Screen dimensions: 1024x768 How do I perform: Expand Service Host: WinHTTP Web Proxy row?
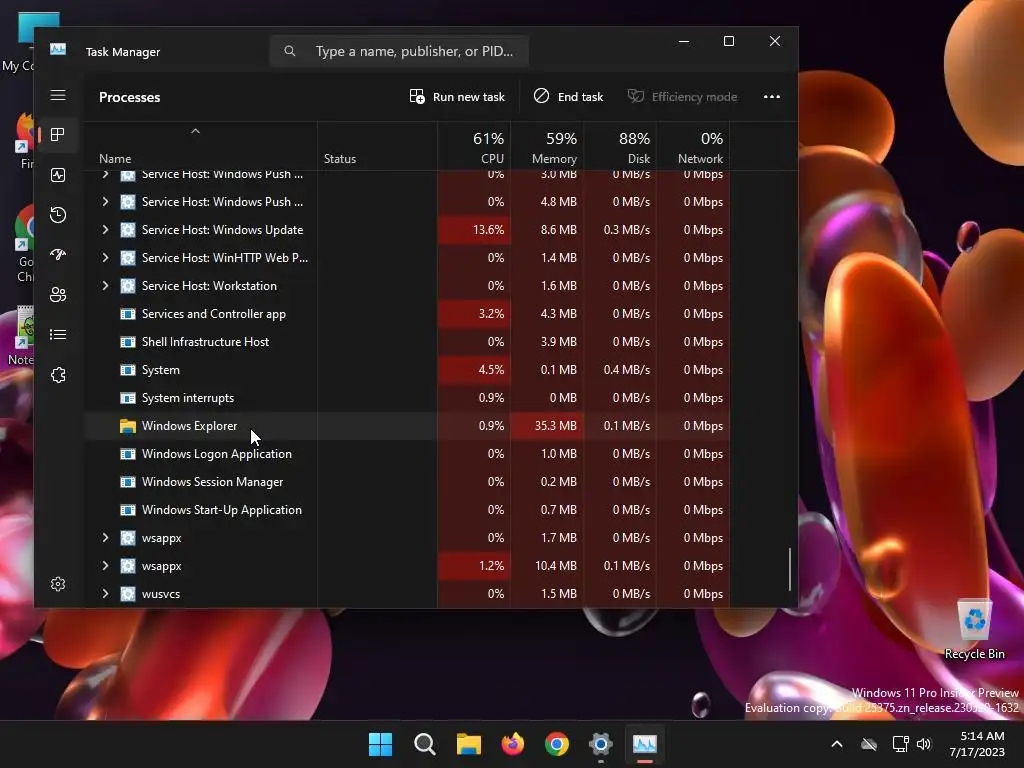tap(105, 257)
